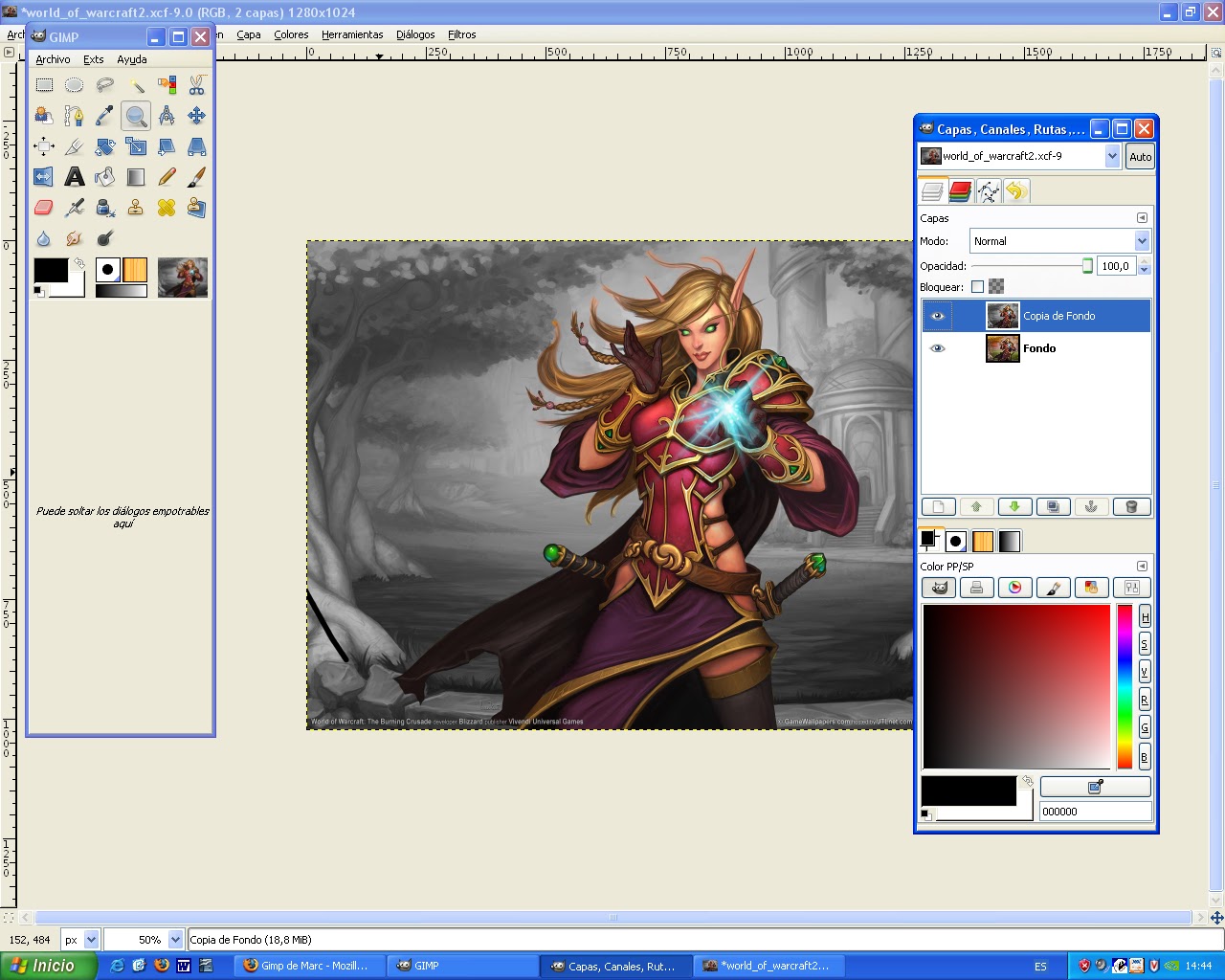
Task: Select the Select by Color tool
Action: [x=167, y=85]
